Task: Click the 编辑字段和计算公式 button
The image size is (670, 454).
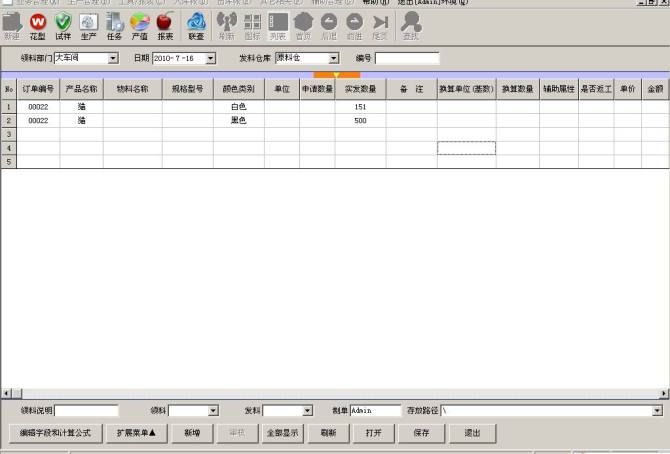Action: [x=55, y=433]
